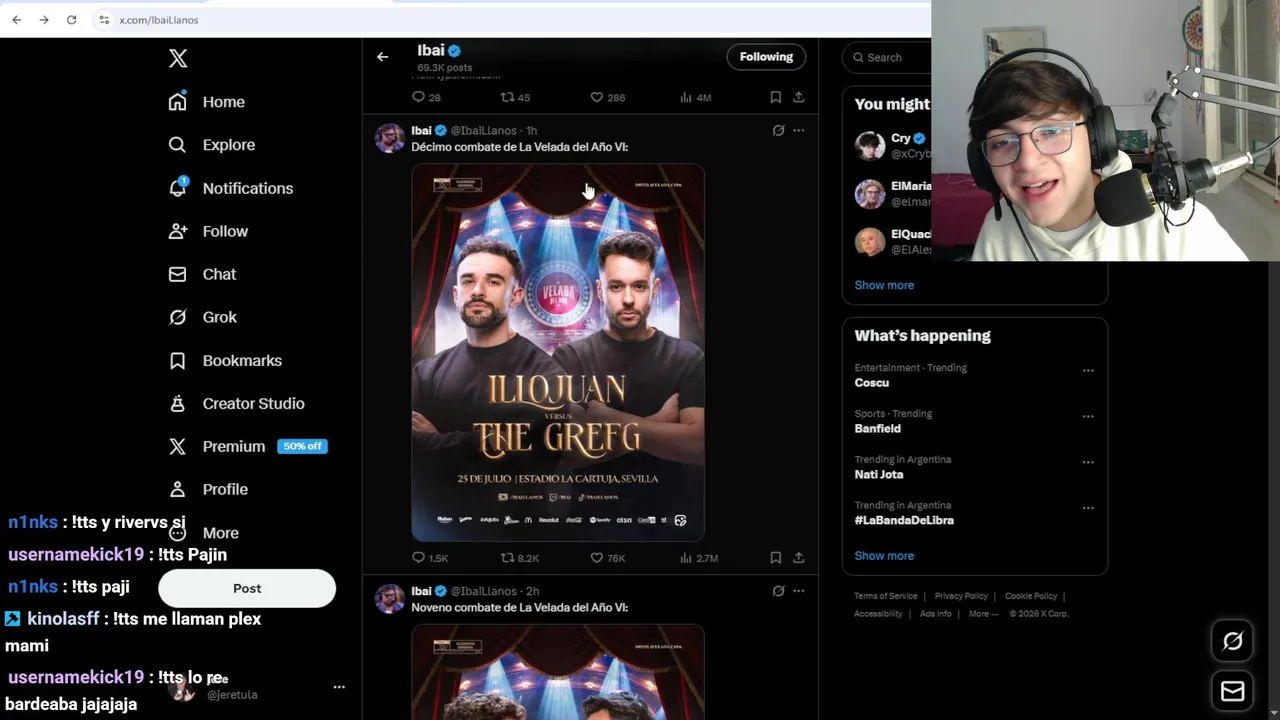
Task: Open options for #LaBandaDeLibra trend
Action: pos(1088,509)
